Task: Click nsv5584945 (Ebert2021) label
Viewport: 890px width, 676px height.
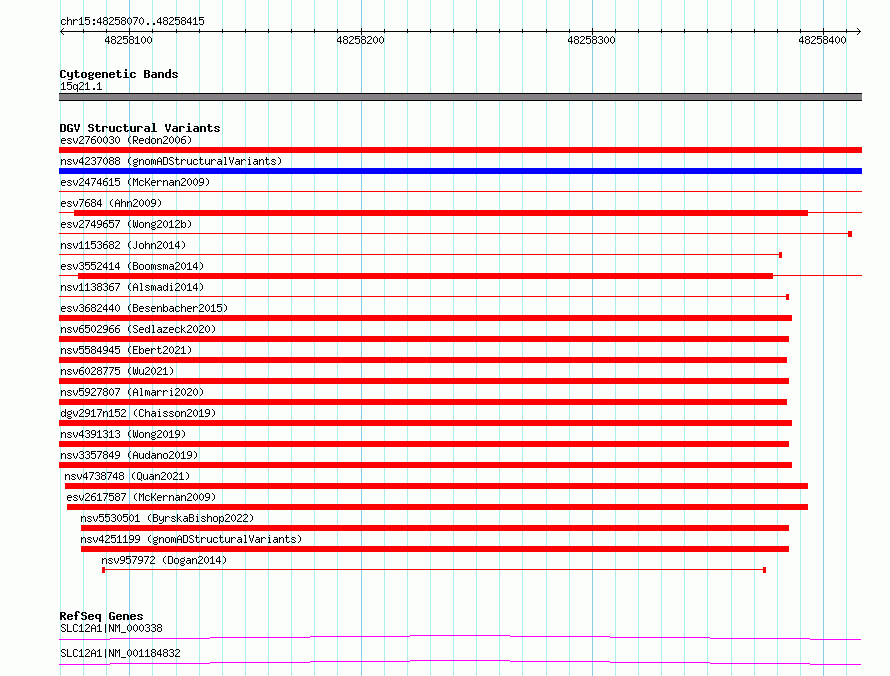Action: coord(126,350)
